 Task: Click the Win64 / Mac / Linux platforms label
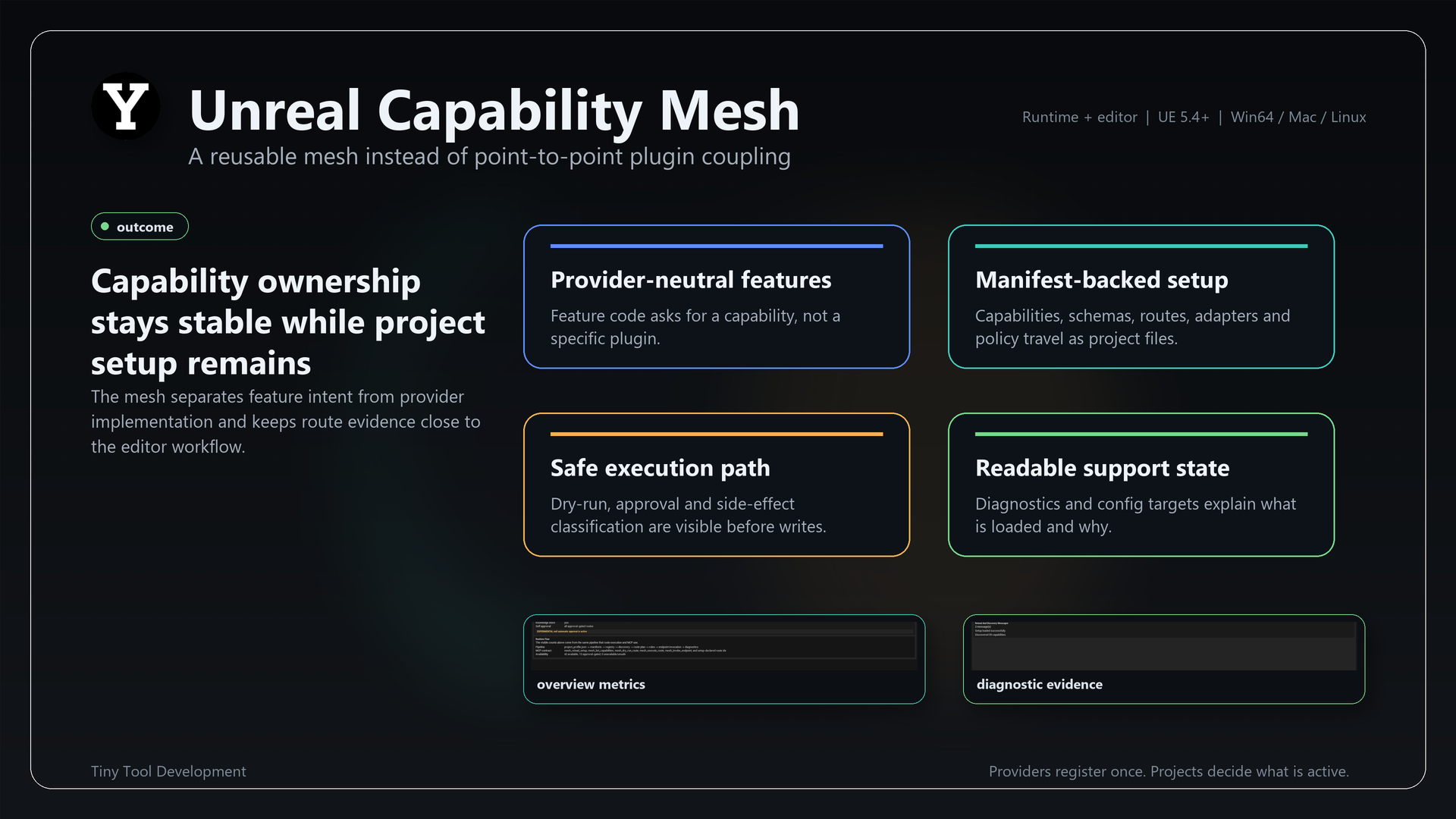[1298, 117]
